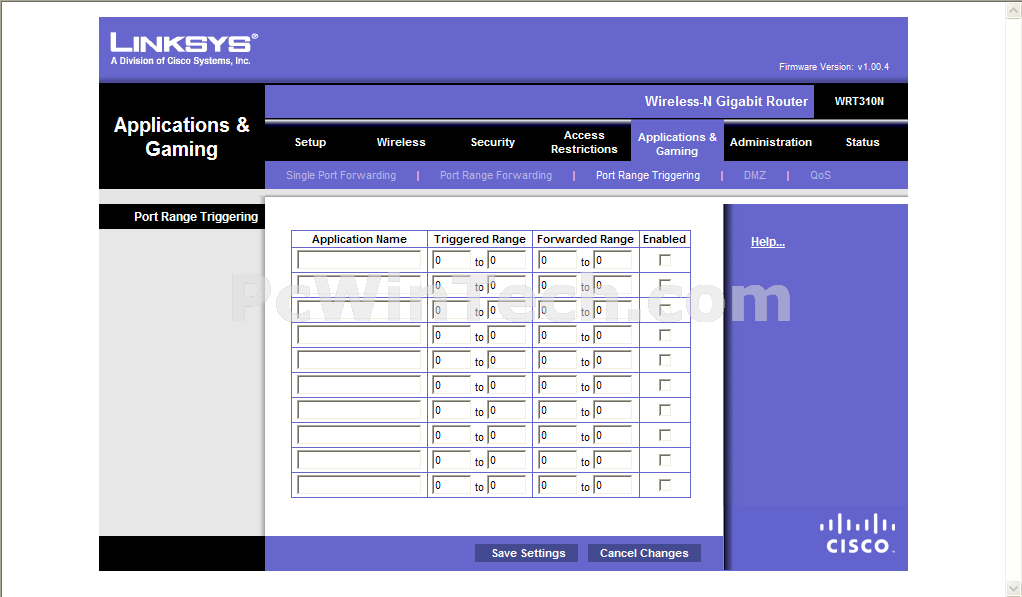Focus first row's Triggered Range start field
This screenshot has height=597, width=1022.
pos(451,260)
